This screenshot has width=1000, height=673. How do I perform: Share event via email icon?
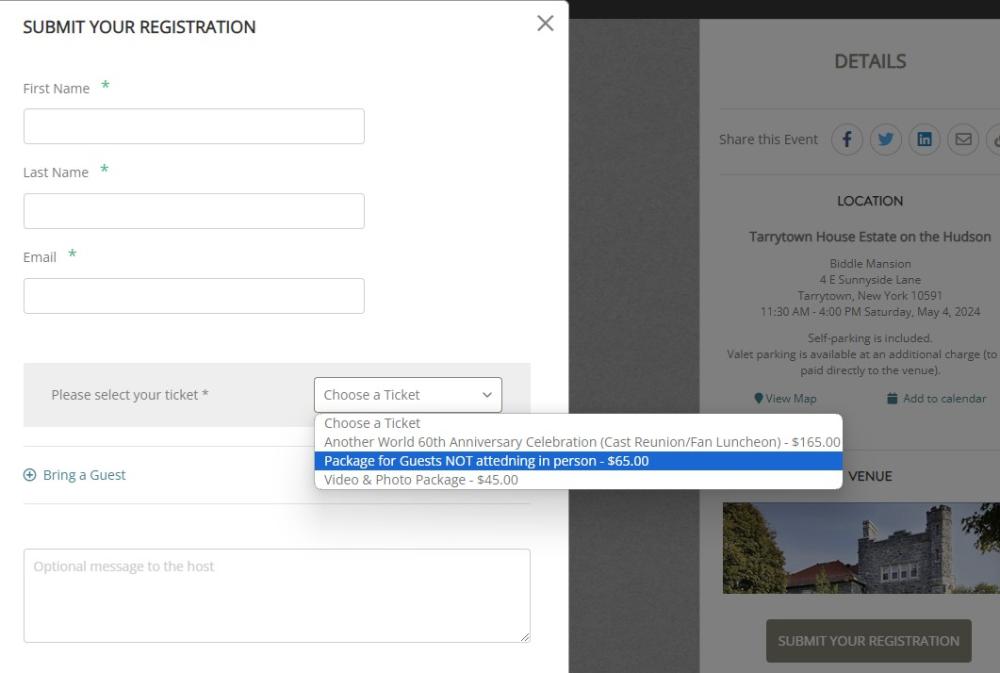click(x=963, y=140)
